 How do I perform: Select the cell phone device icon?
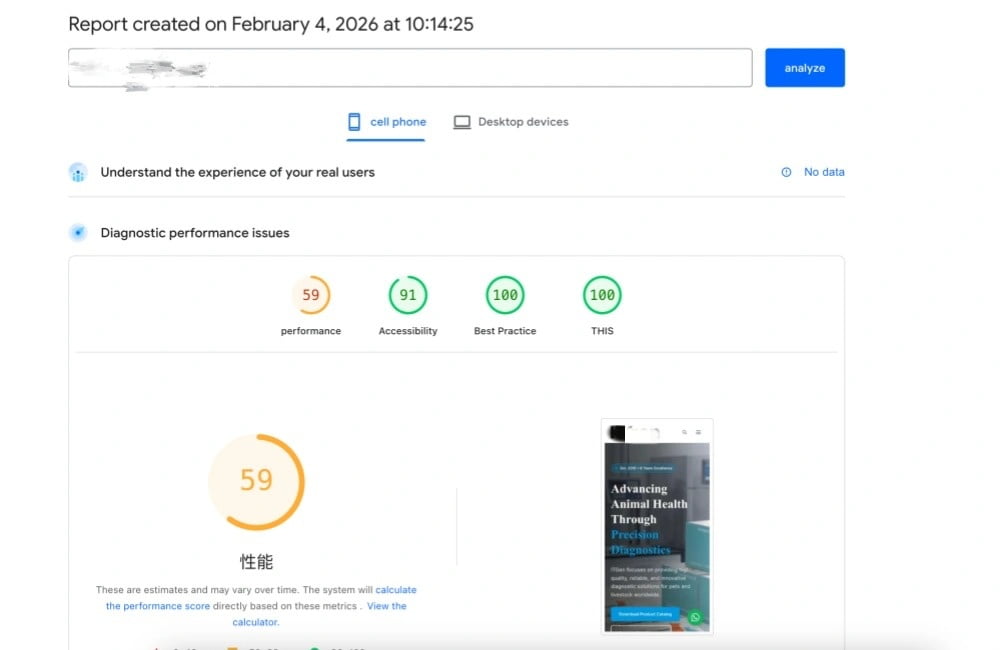pyautogui.click(x=354, y=121)
